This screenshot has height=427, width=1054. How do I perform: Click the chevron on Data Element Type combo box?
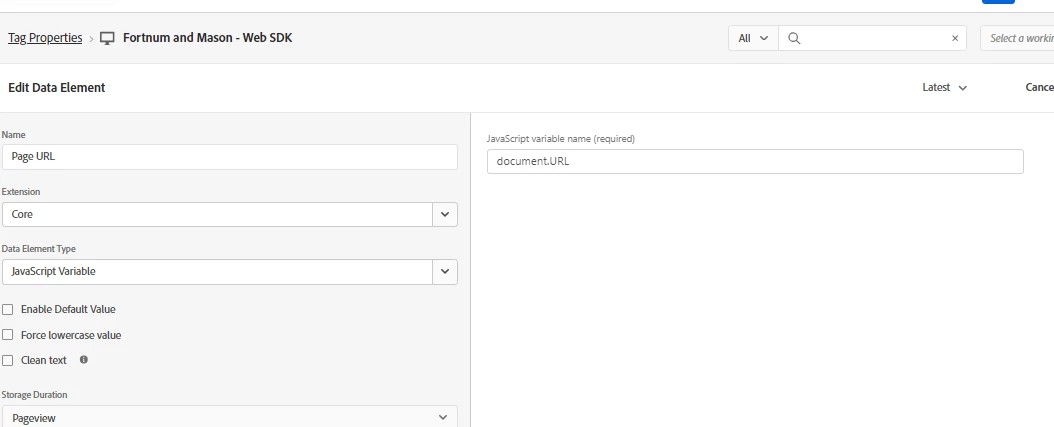(x=445, y=272)
